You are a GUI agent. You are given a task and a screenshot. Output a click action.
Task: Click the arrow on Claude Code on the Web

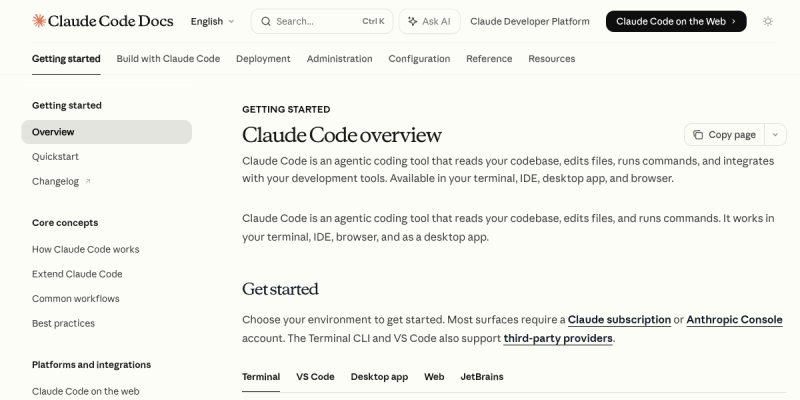click(734, 21)
